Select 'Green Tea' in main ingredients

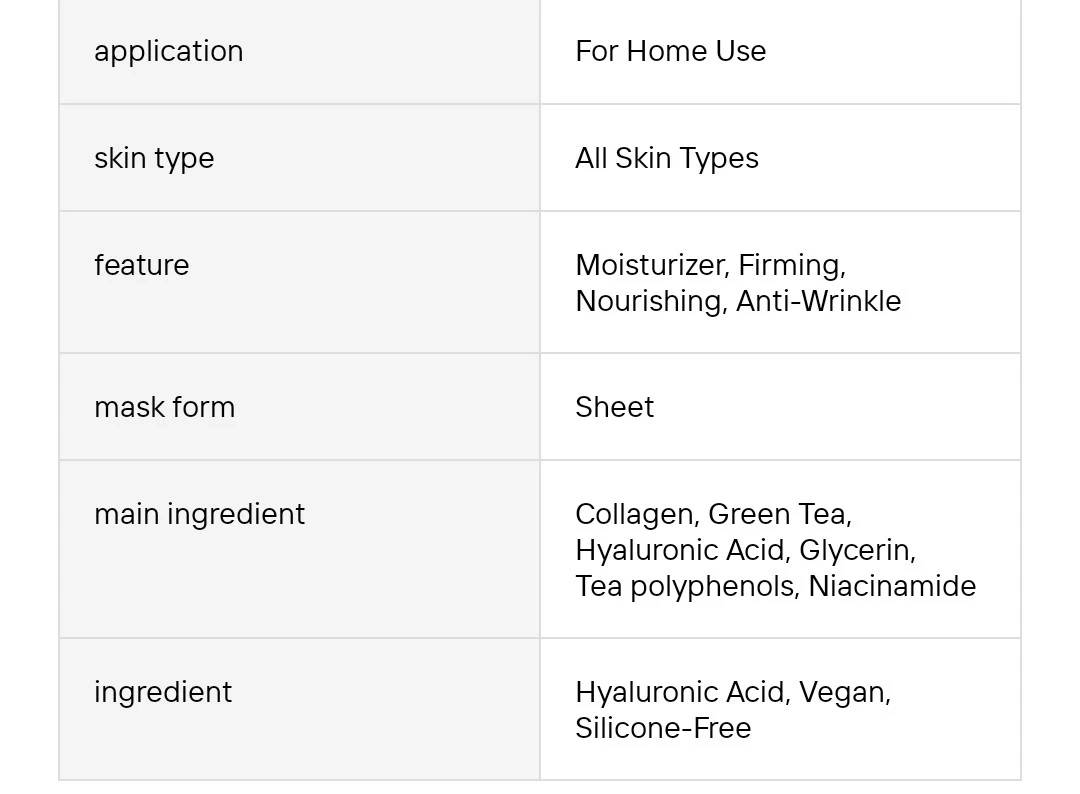click(x=777, y=514)
